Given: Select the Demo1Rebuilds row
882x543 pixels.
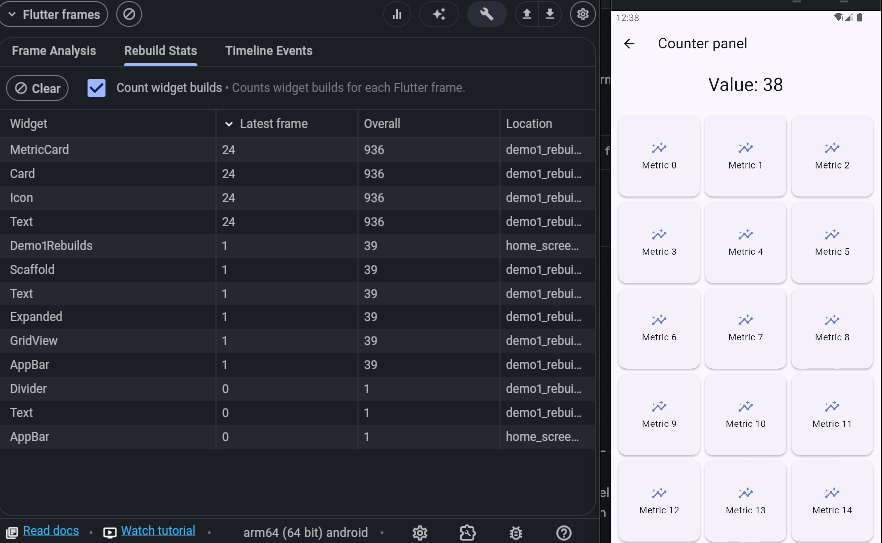Looking at the screenshot, I should pos(298,246).
